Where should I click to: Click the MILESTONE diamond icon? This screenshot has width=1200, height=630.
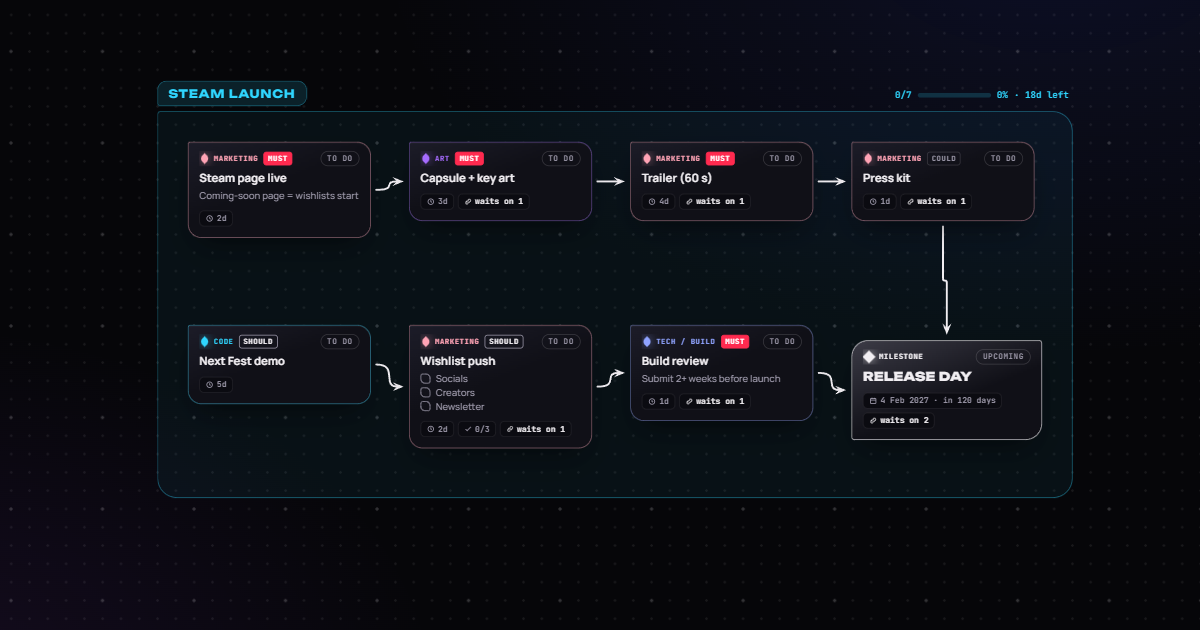point(869,357)
